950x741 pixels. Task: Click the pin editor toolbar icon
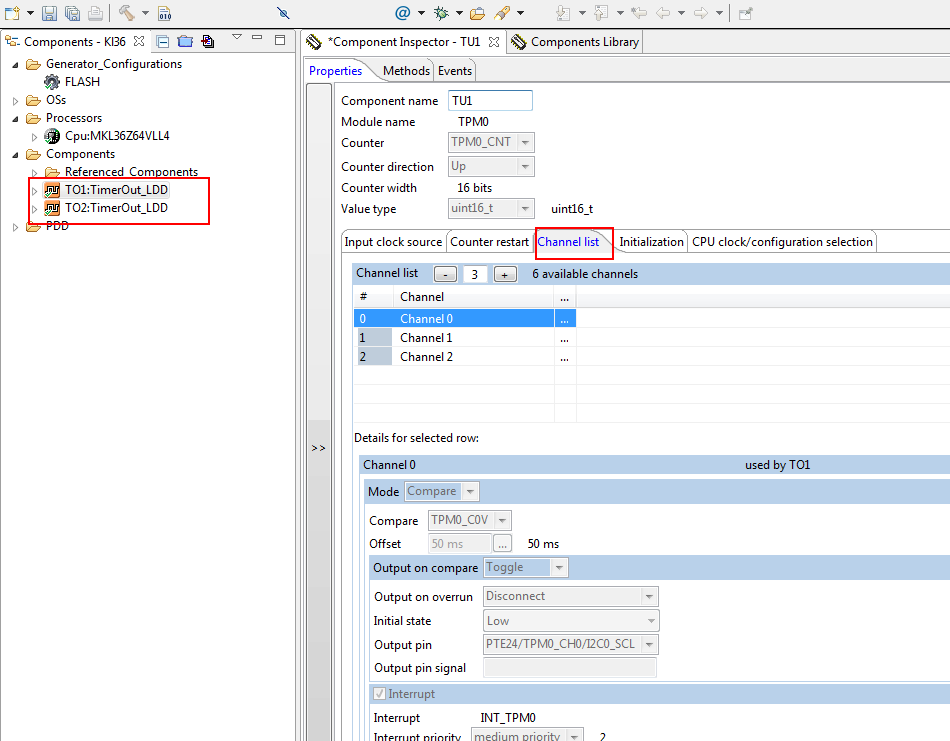tap(746, 13)
